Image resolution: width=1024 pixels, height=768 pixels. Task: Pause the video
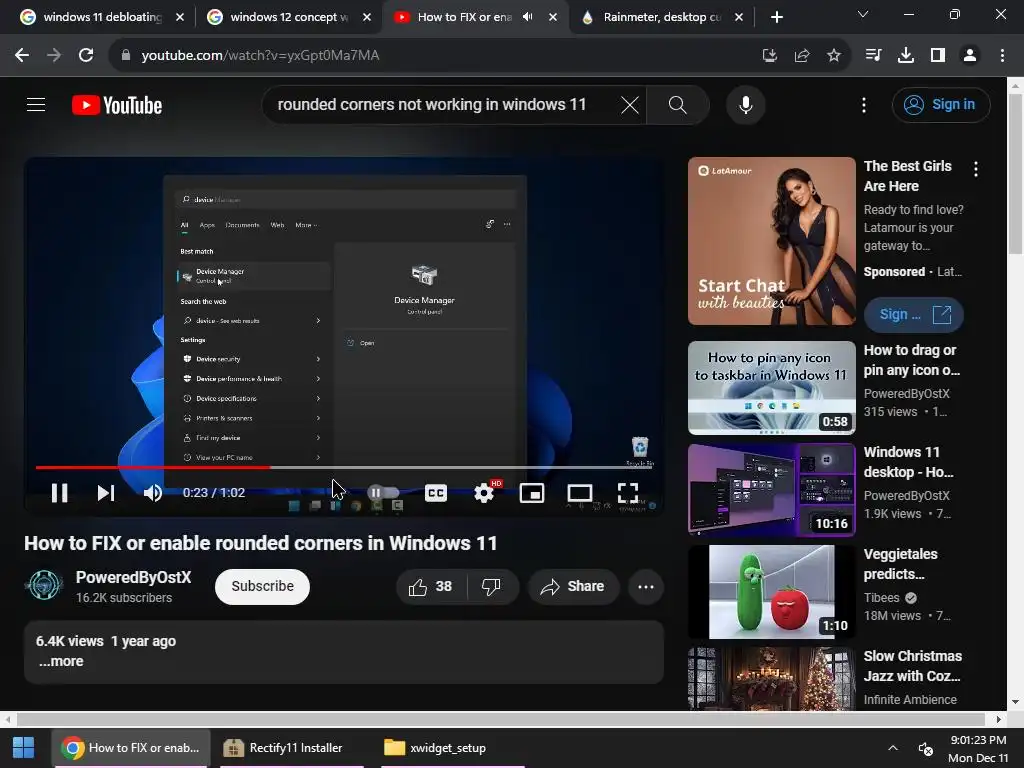[59, 492]
